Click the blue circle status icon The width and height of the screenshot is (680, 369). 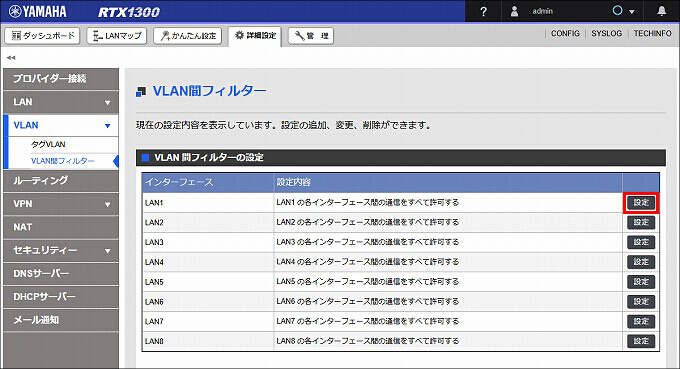pyautogui.click(x=618, y=11)
